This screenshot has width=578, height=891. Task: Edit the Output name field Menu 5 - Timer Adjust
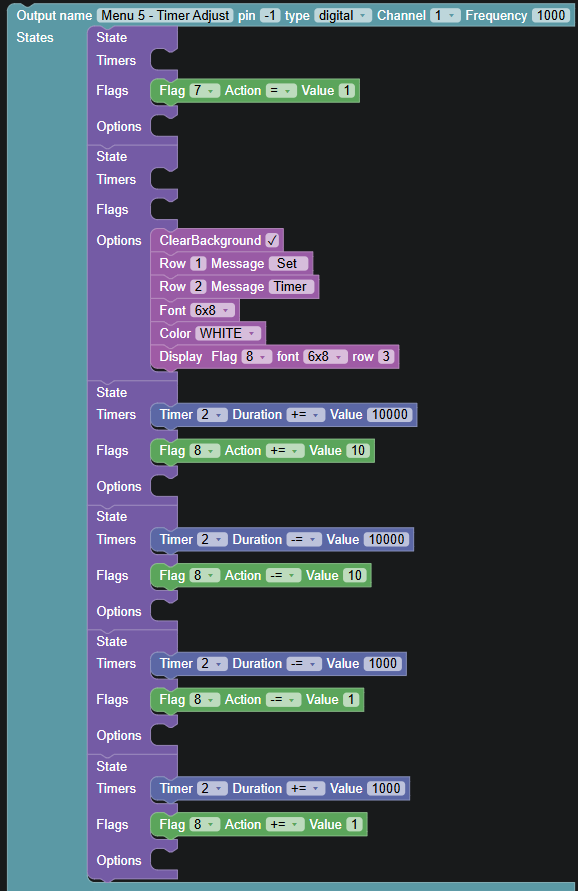pos(165,15)
